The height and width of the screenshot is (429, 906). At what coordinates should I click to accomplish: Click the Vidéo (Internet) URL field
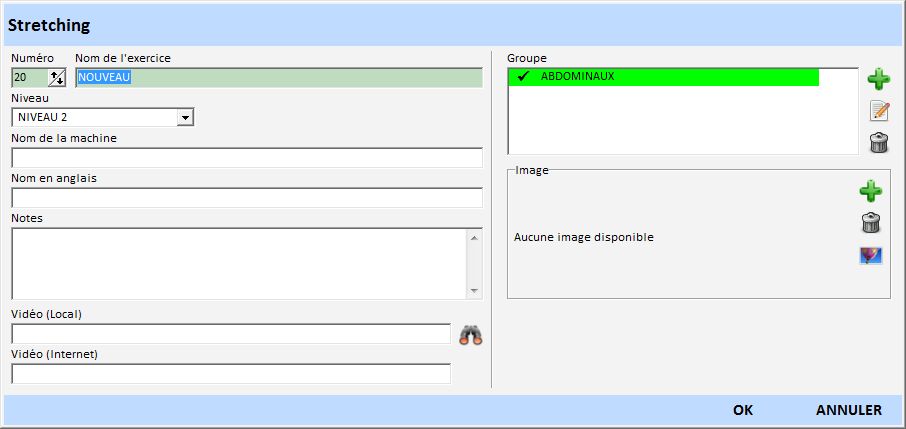pyautogui.click(x=231, y=374)
